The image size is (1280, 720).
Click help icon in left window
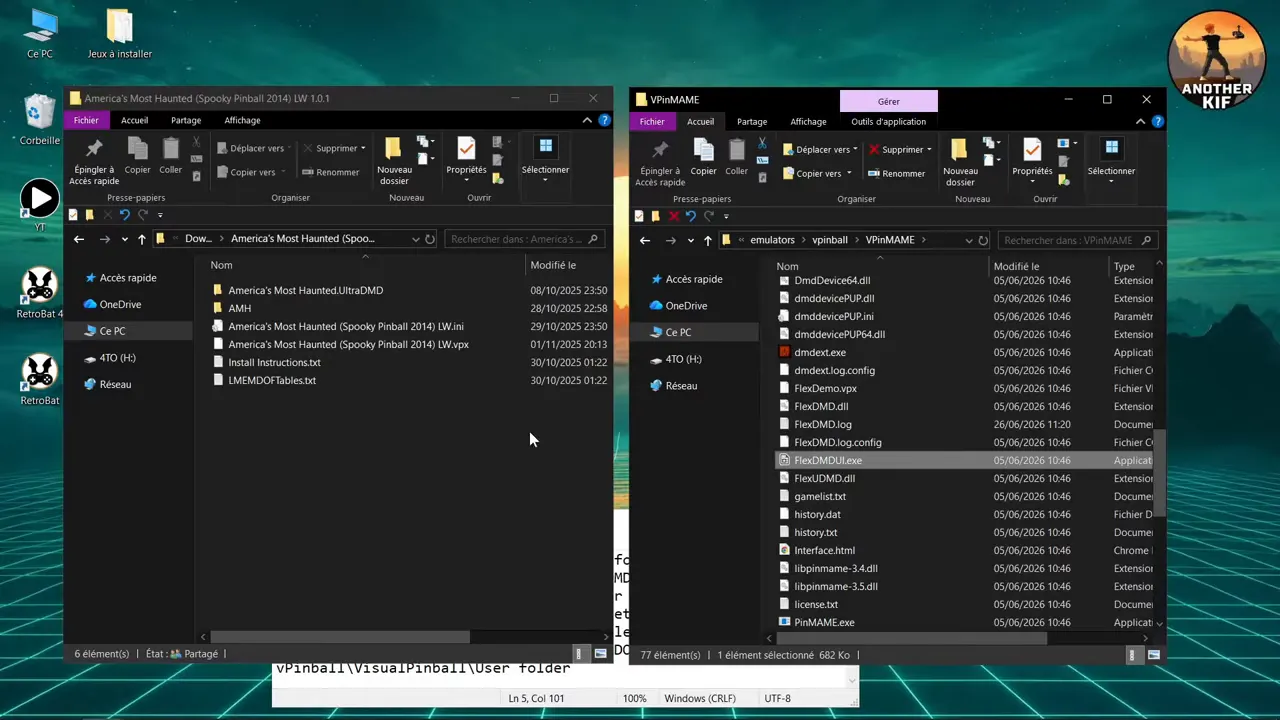pos(604,120)
